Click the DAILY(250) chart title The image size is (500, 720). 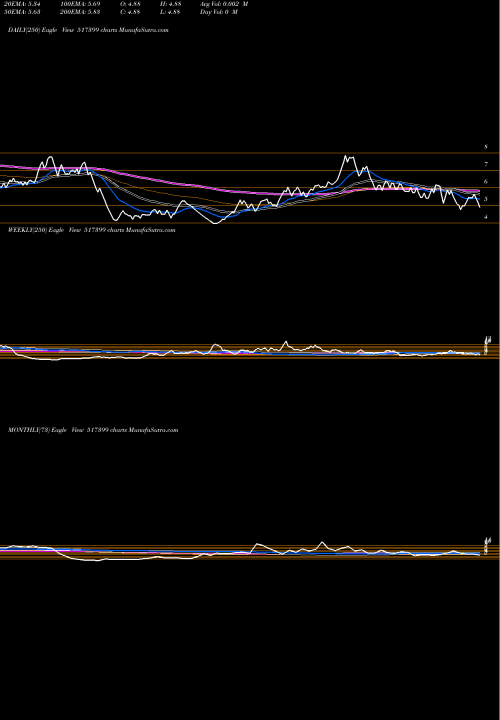click(x=88, y=30)
